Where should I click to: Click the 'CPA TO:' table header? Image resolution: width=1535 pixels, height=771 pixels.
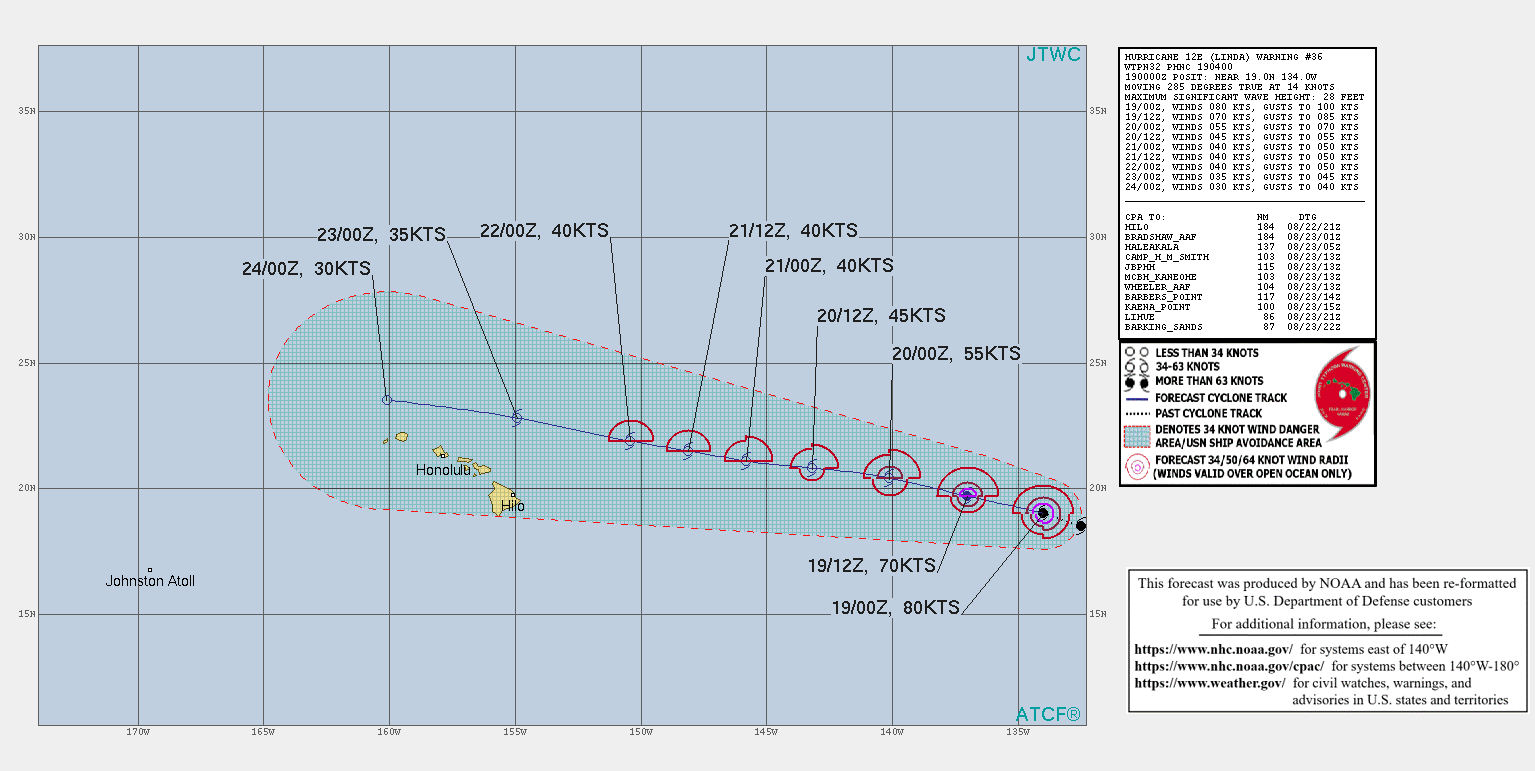pyautogui.click(x=1145, y=216)
